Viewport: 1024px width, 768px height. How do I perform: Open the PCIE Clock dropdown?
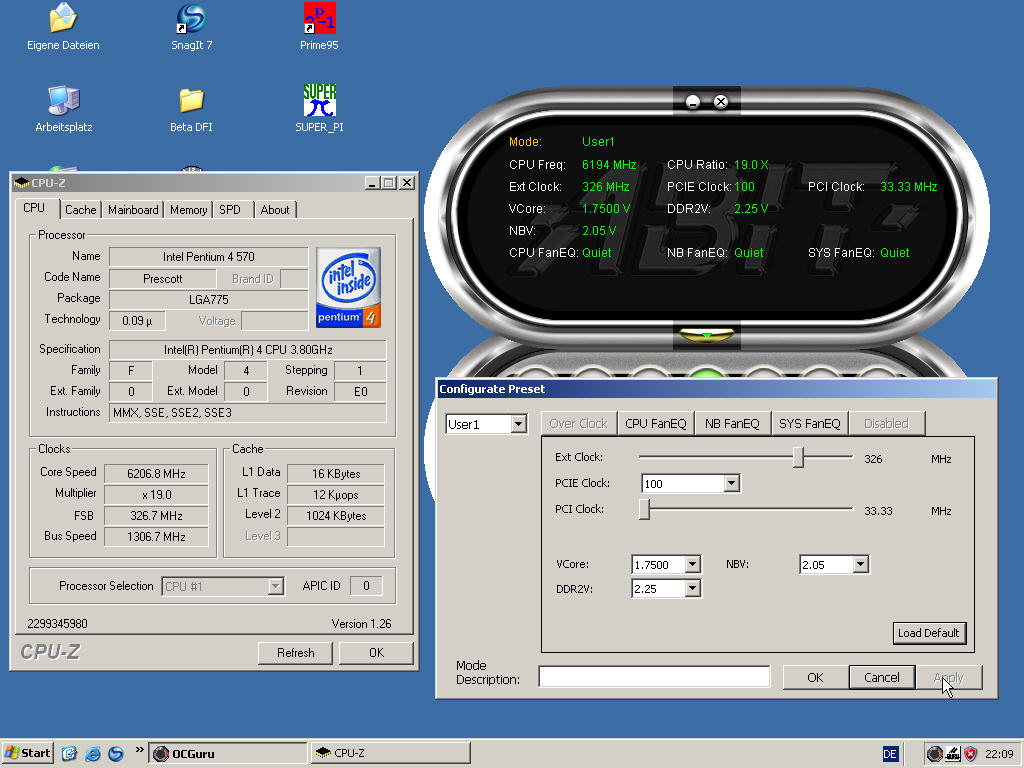(731, 484)
